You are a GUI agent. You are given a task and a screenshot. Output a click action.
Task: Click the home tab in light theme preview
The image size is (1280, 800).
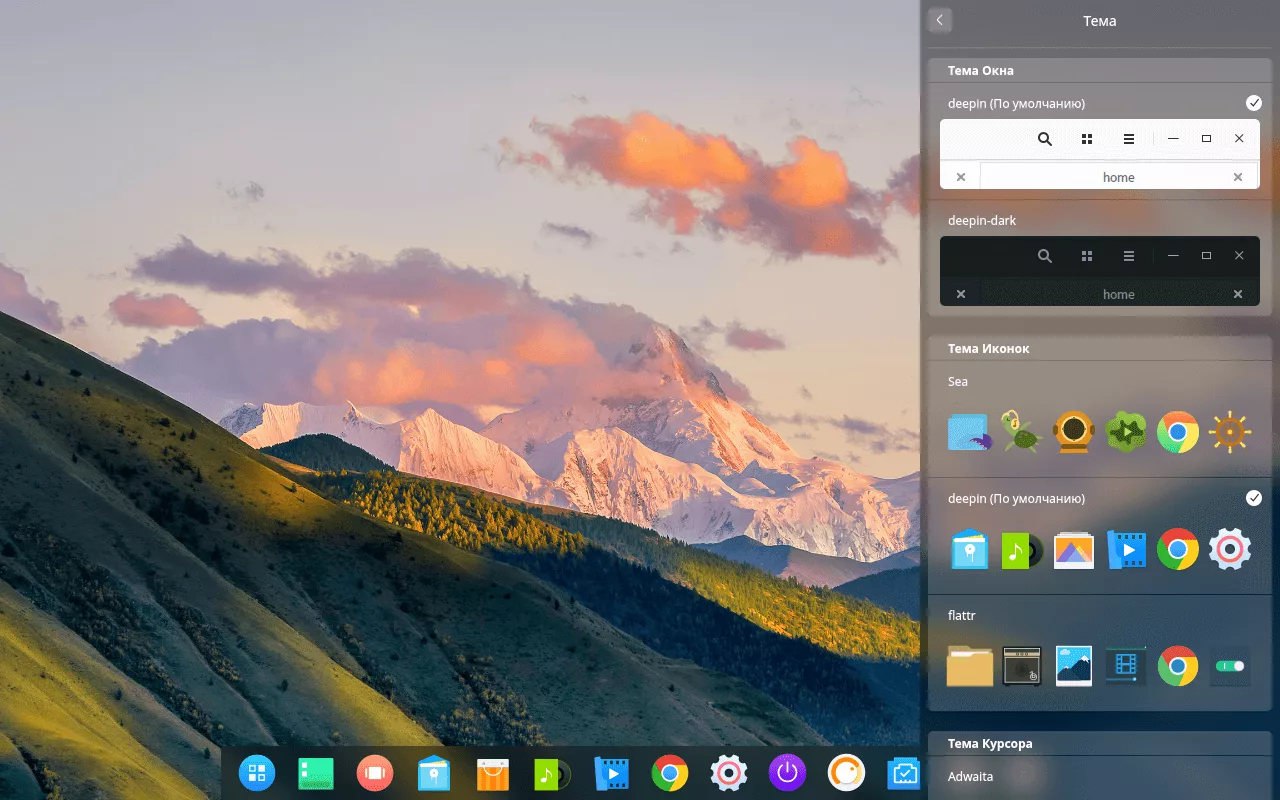pyautogui.click(x=1118, y=177)
